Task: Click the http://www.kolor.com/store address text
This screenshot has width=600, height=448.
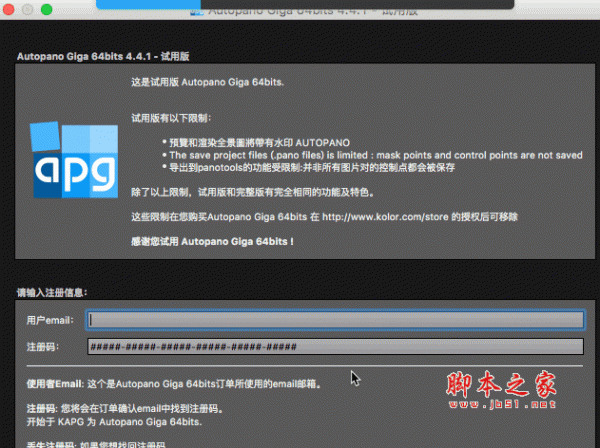Action: [x=385, y=217]
